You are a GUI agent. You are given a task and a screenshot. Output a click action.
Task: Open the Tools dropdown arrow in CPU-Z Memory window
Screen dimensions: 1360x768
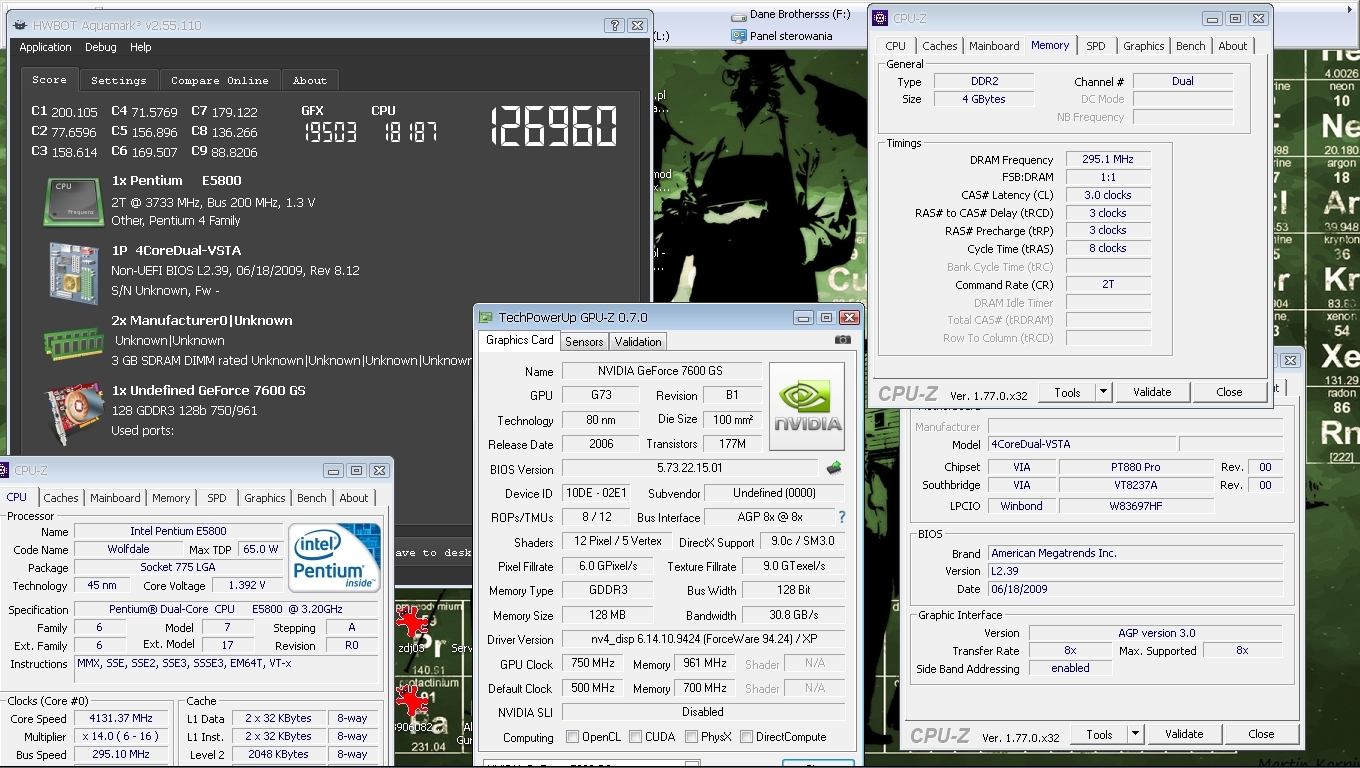click(x=1103, y=392)
